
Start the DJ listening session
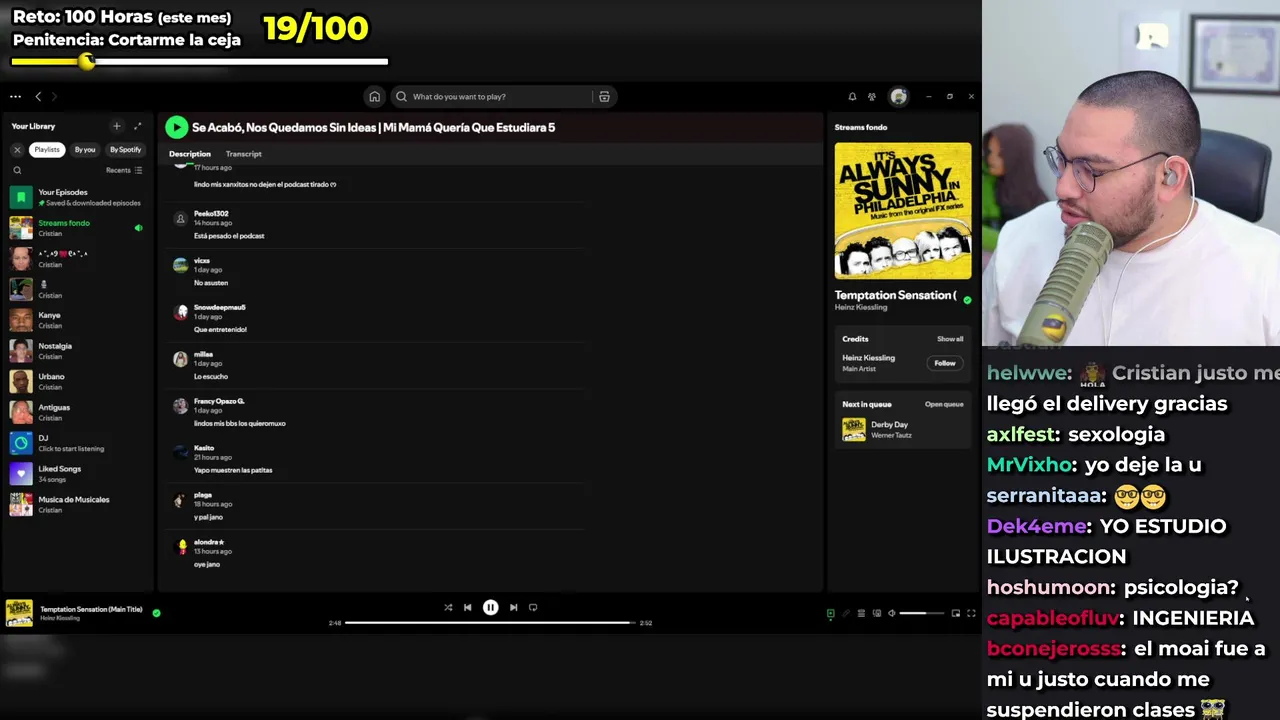tap(78, 443)
